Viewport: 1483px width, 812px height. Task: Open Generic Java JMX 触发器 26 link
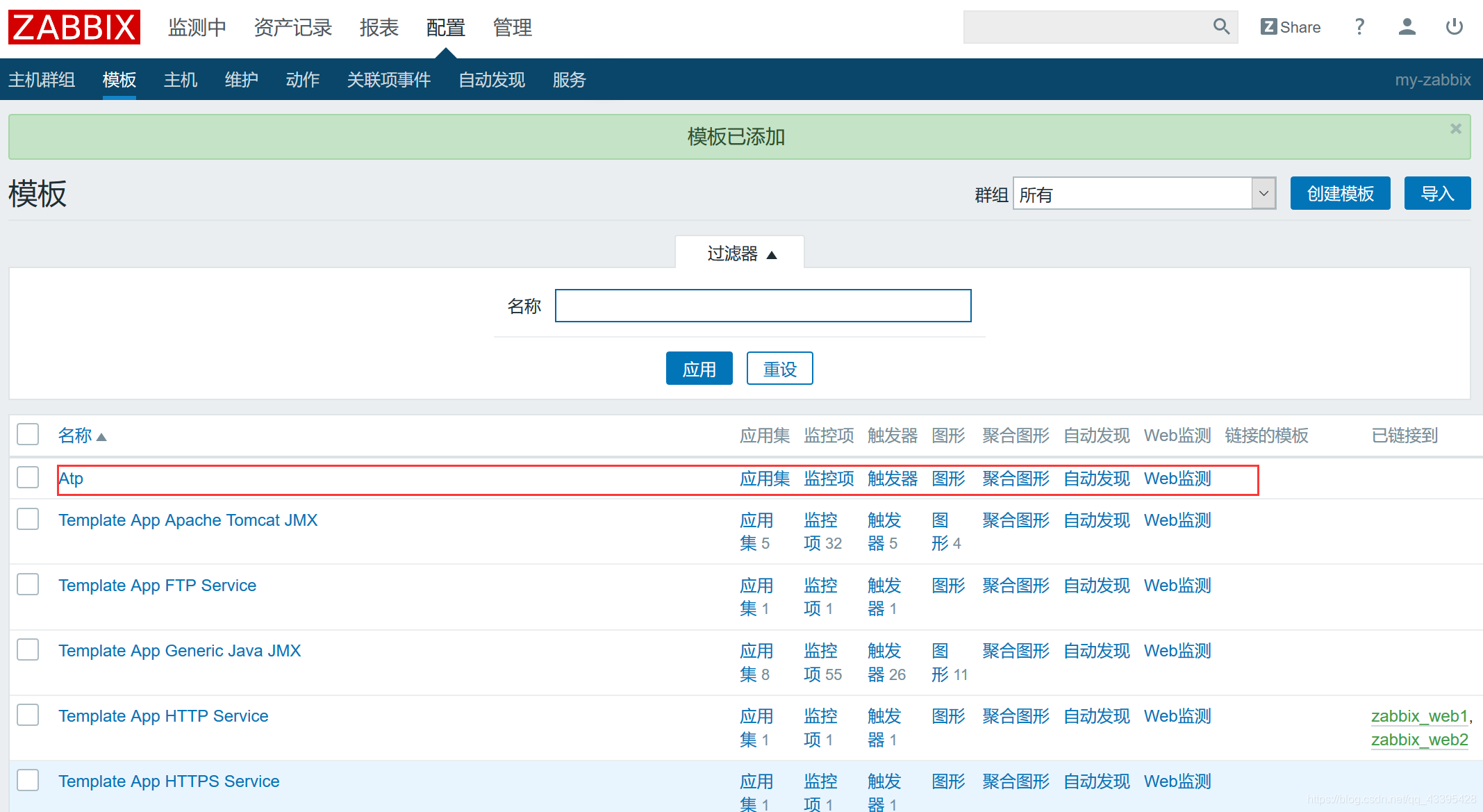coord(886,662)
